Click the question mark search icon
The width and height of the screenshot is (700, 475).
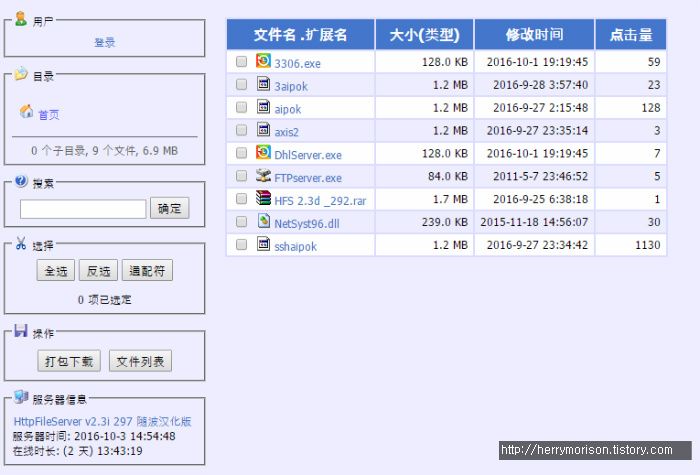21,181
